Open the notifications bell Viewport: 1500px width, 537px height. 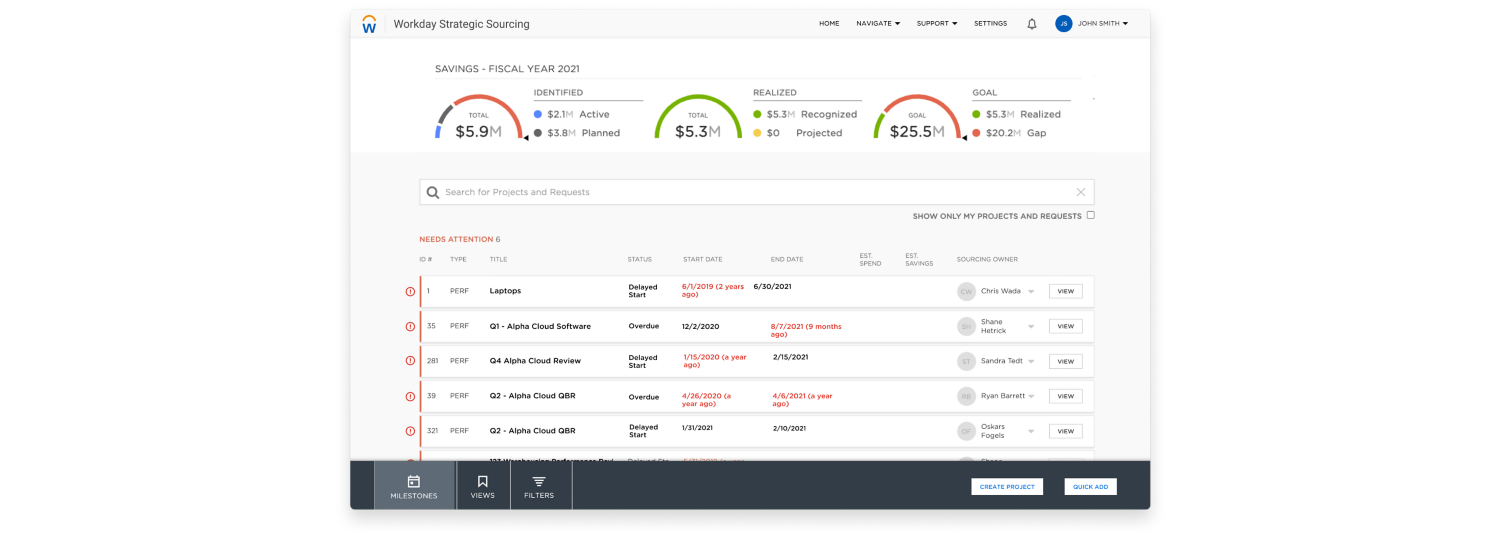pyautogui.click(x=1032, y=24)
